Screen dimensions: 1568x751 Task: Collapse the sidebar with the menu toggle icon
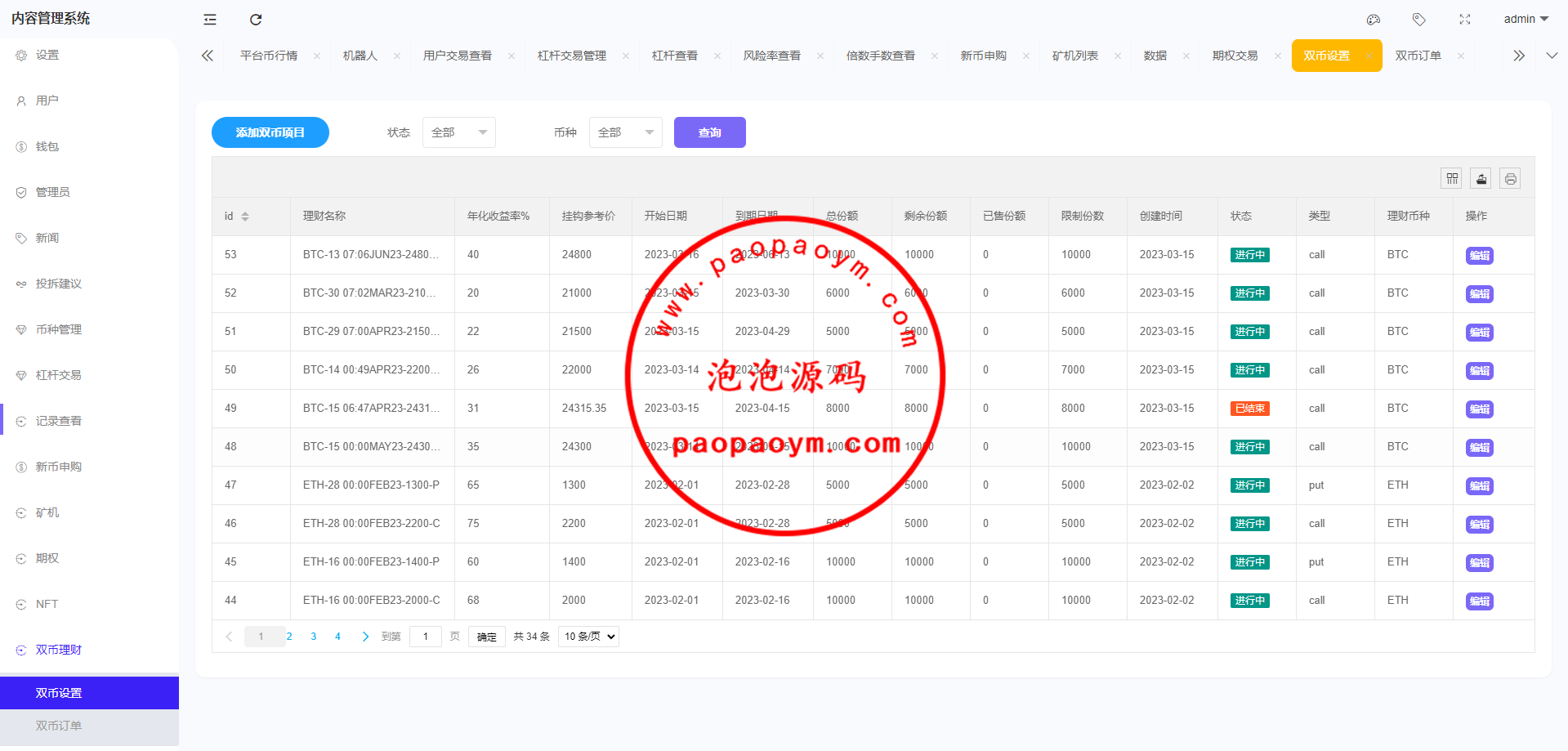210,20
